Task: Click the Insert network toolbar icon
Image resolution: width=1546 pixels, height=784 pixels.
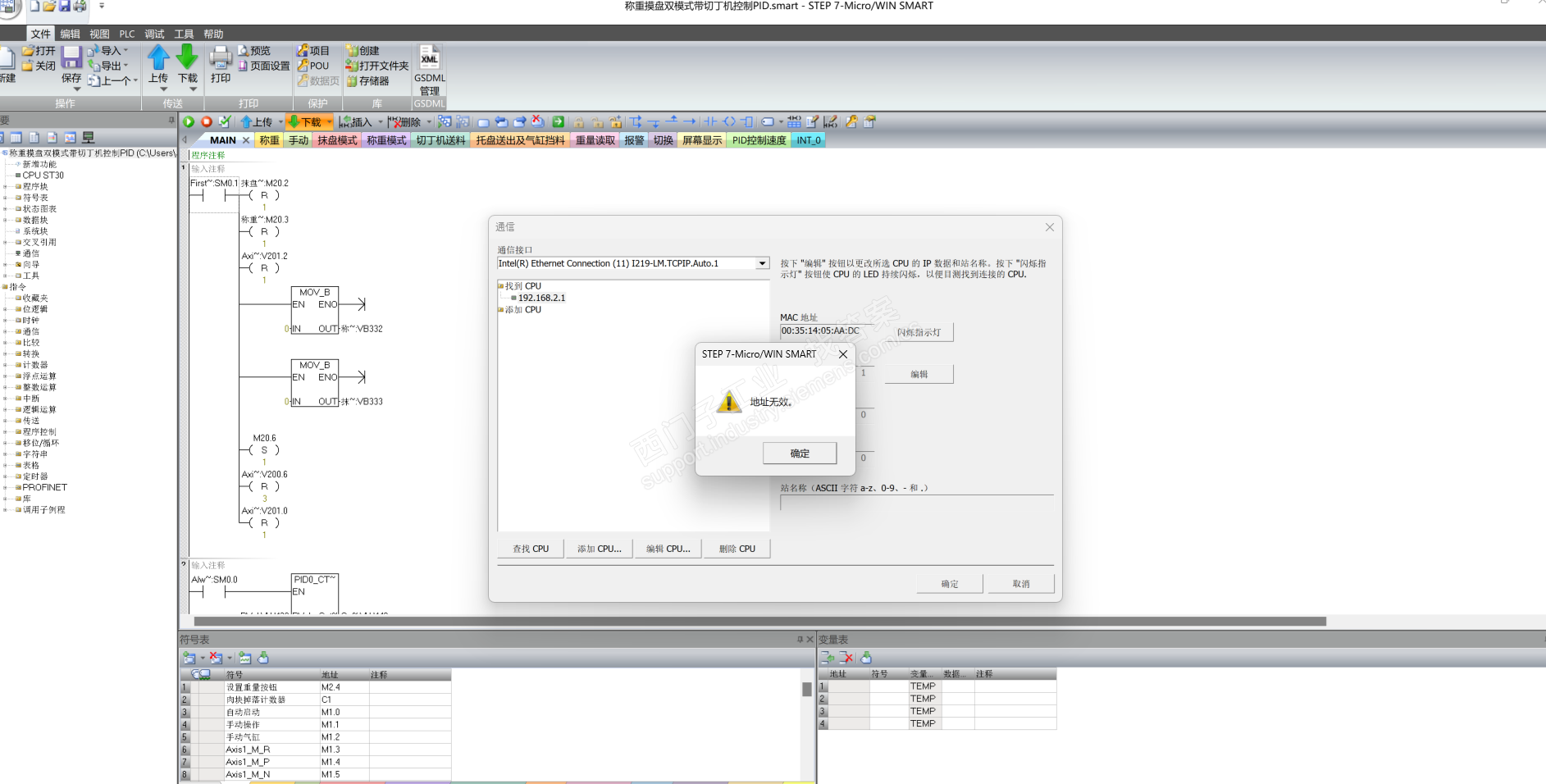Action: pyautogui.click(x=345, y=122)
